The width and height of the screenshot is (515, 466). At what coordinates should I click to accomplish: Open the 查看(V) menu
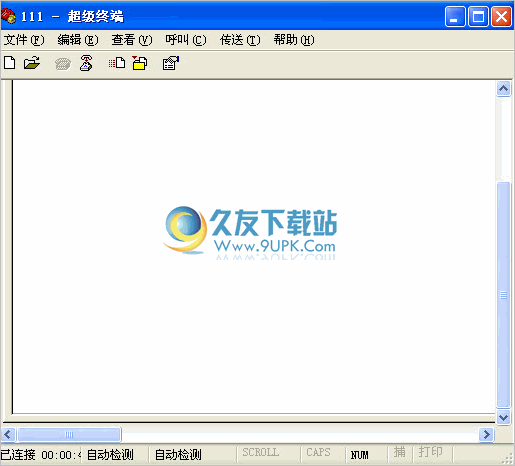(132, 40)
